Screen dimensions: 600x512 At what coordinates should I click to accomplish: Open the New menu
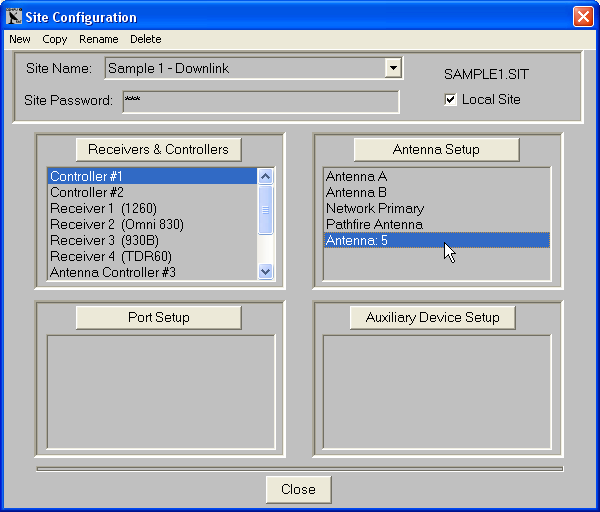tap(20, 39)
